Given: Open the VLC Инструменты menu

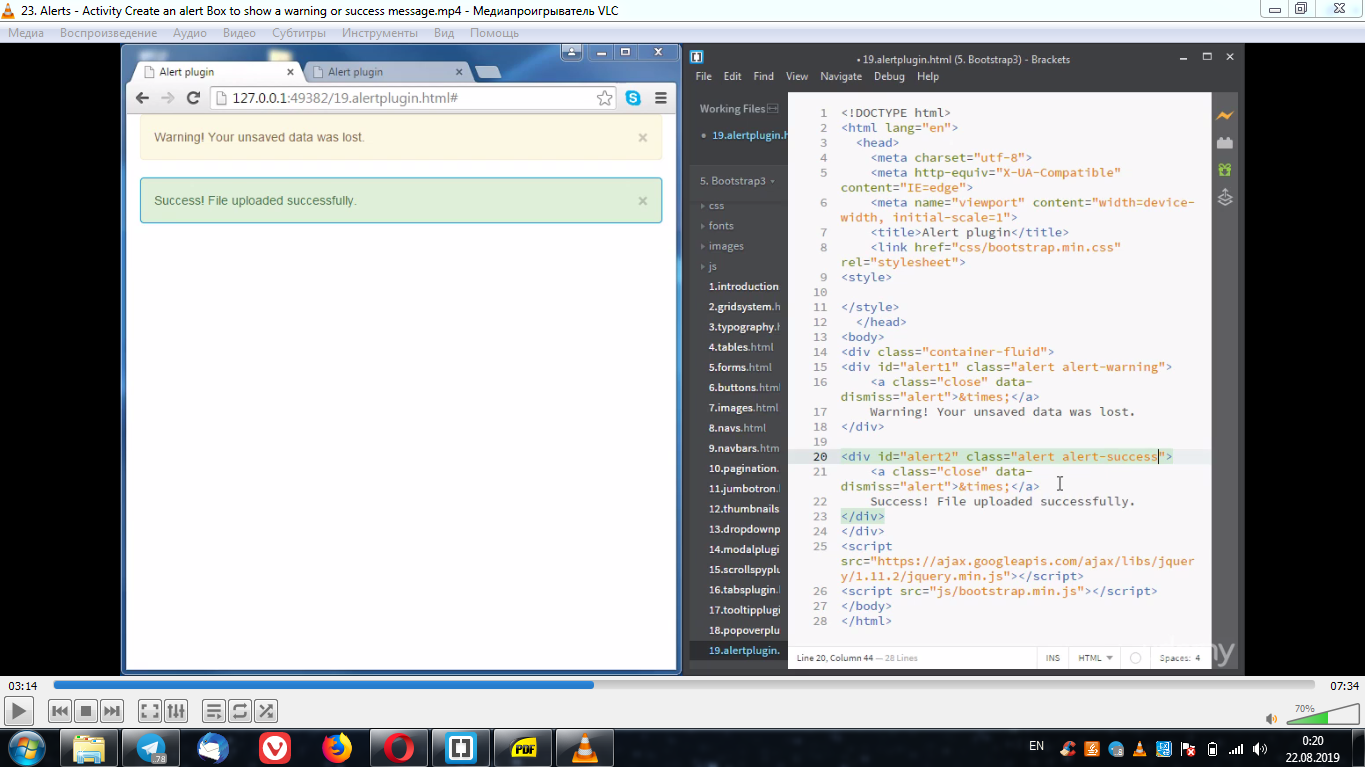Looking at the screenshot, I should tap(380, 33).
